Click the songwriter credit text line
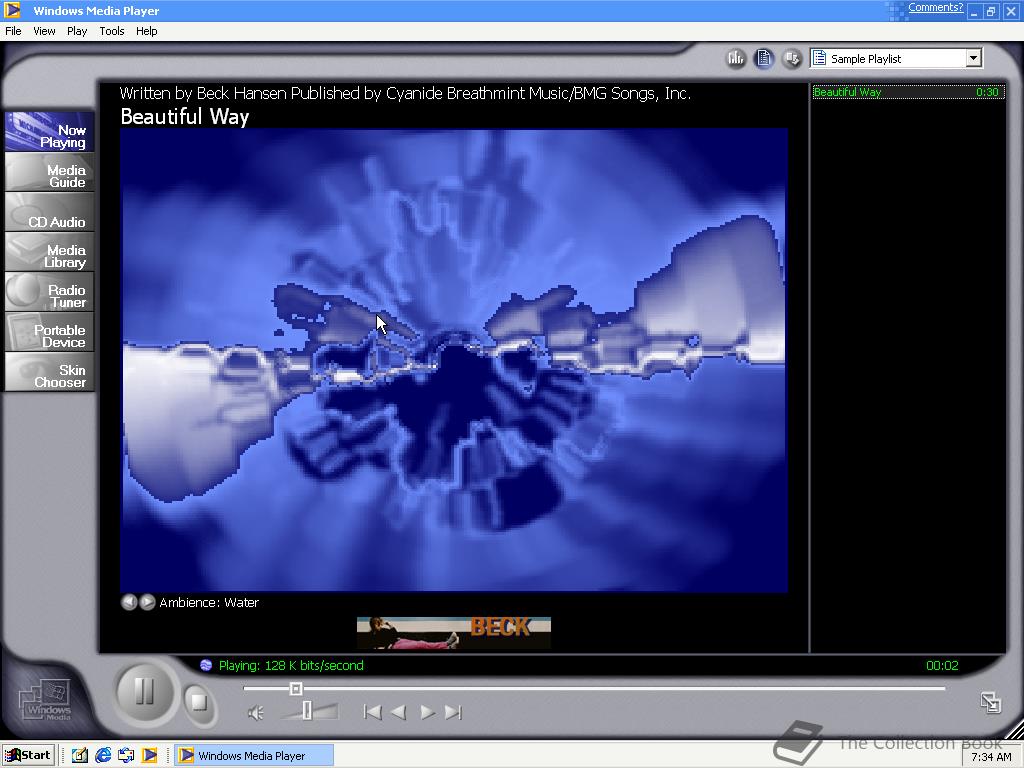This screenshot has height=768, width=1024. coord(405,93)
